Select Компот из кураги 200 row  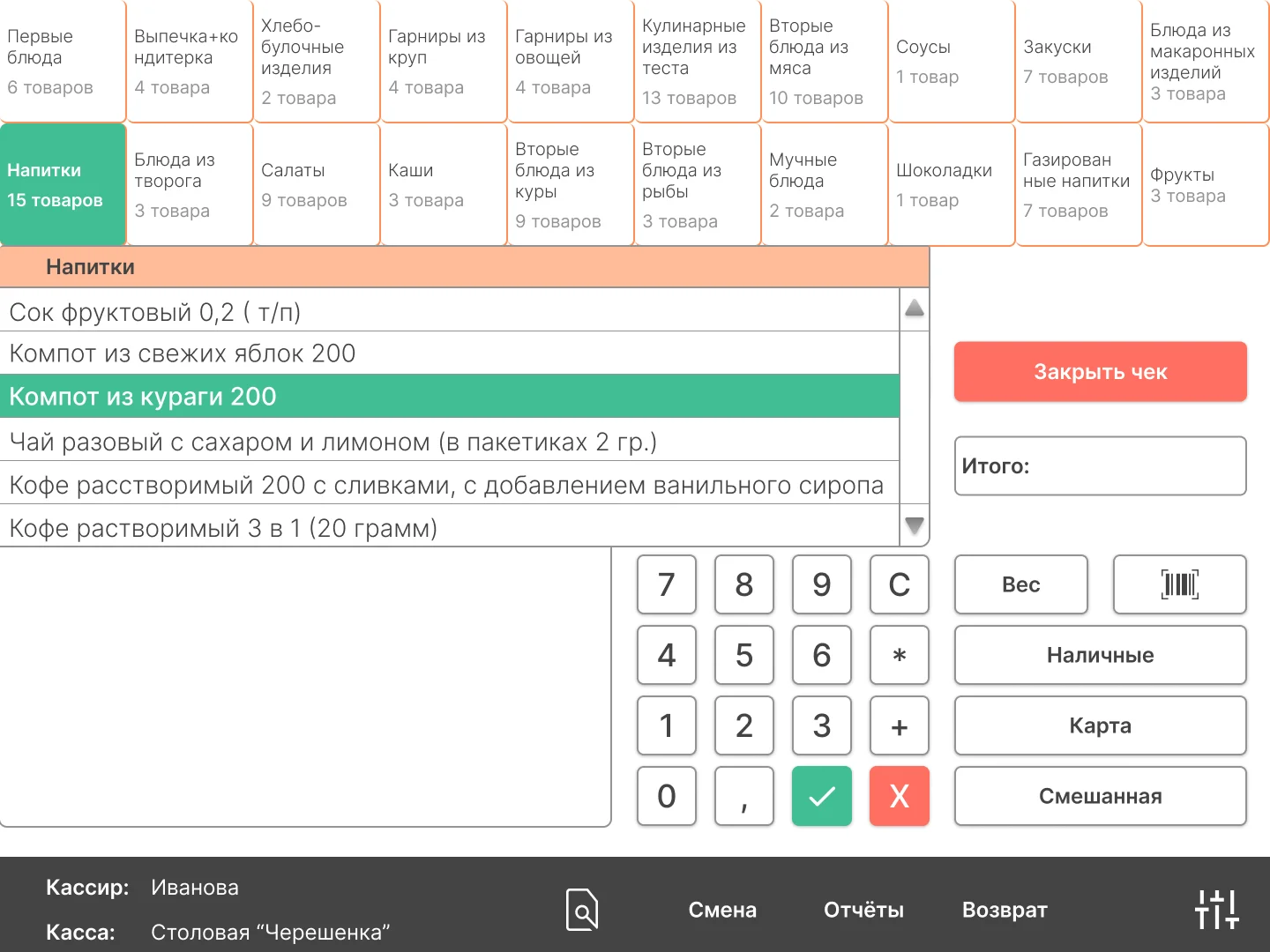[450, 397]
